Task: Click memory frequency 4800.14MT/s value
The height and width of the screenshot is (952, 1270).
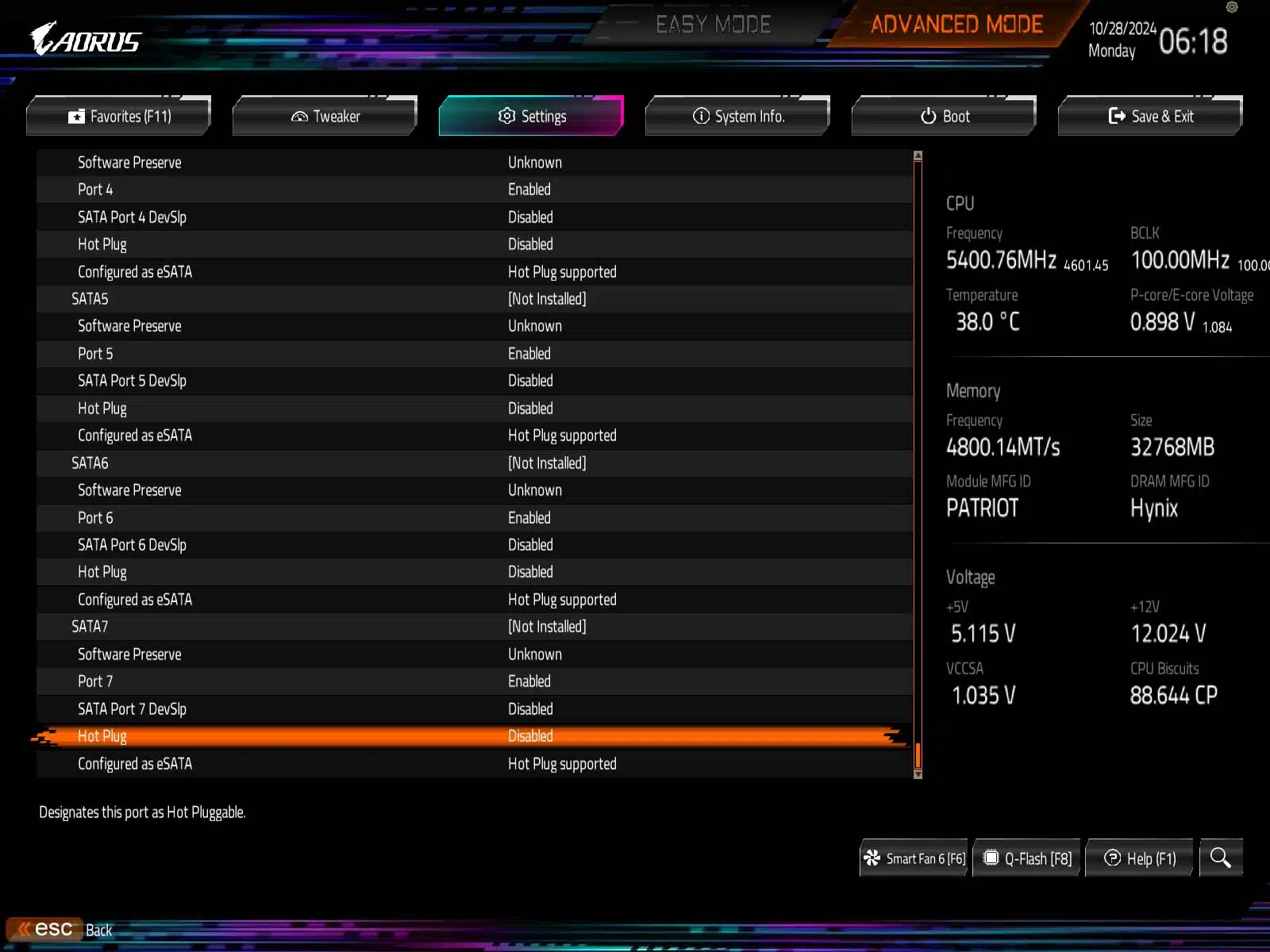Action: 1003,447
